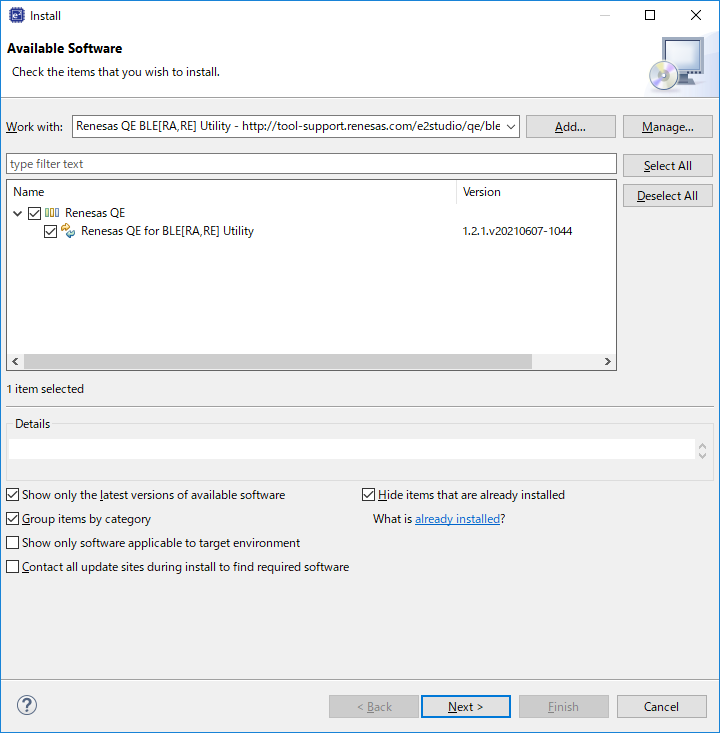Collapse the Renesas QE tree node
Image resolution: width=720 pixels, height=733 pixels.
[x=18, y=213]
